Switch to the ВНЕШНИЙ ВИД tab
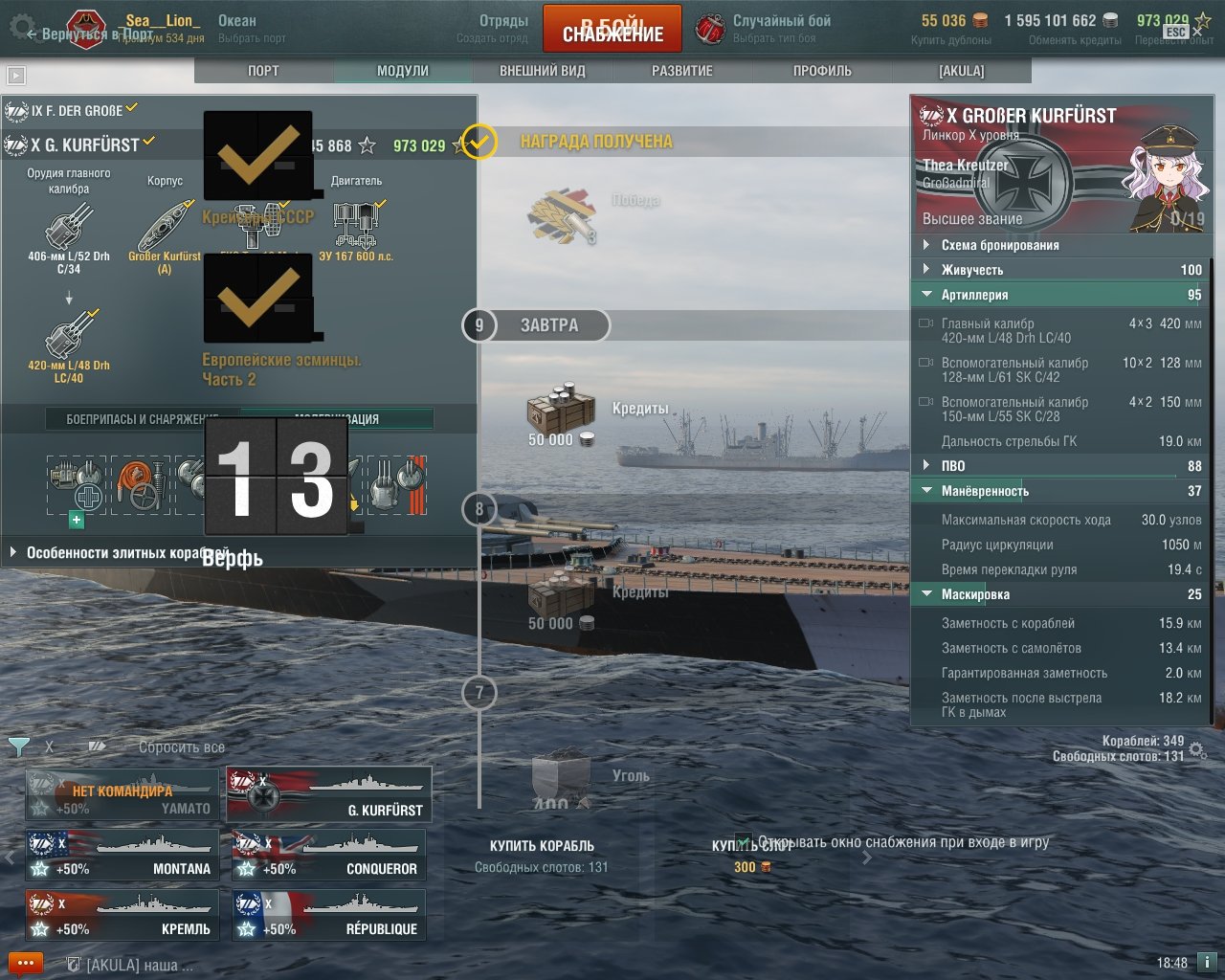This screenshot has width=1225, height=980. click(543, 71)
